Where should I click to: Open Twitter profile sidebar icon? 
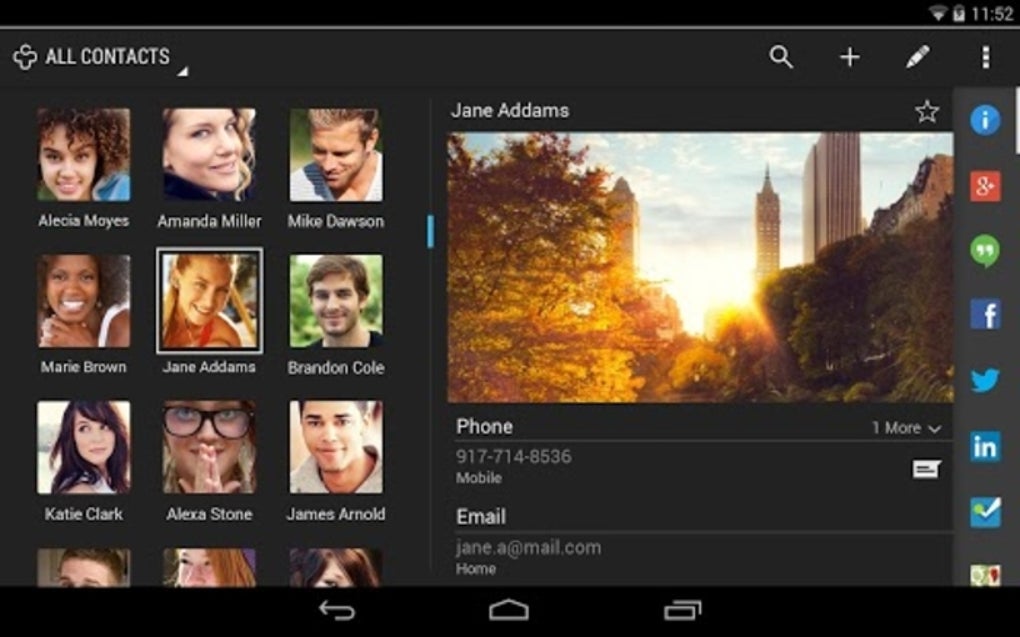(x=985, y=380)
